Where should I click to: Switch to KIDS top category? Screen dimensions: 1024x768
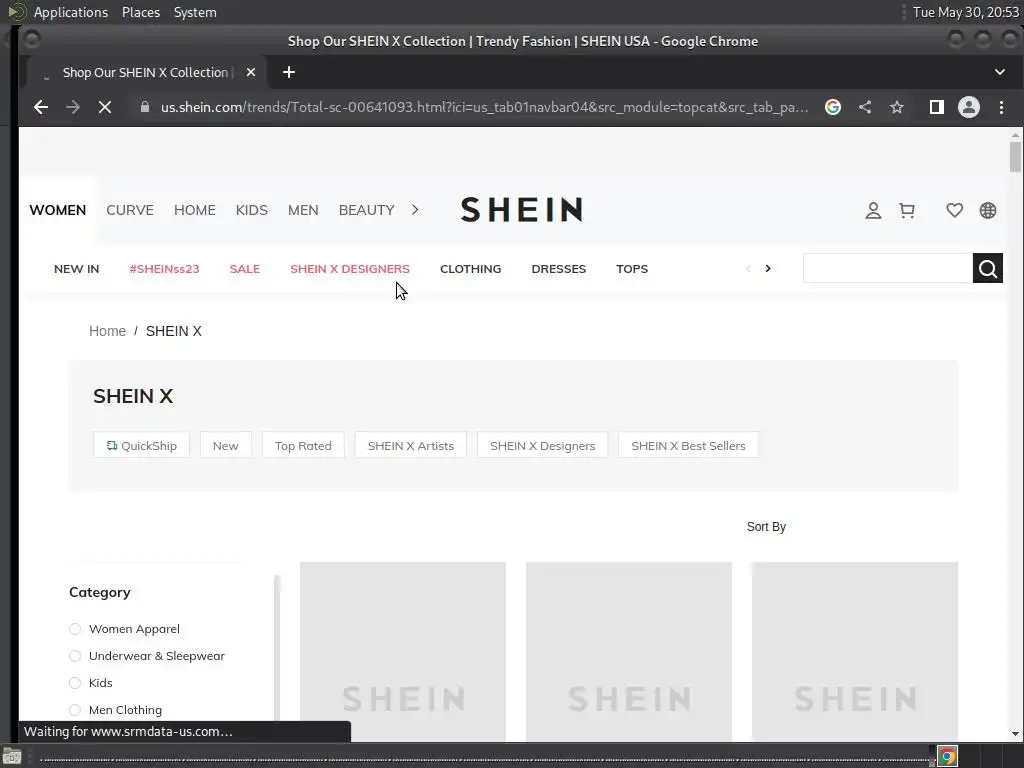point(251,210)
